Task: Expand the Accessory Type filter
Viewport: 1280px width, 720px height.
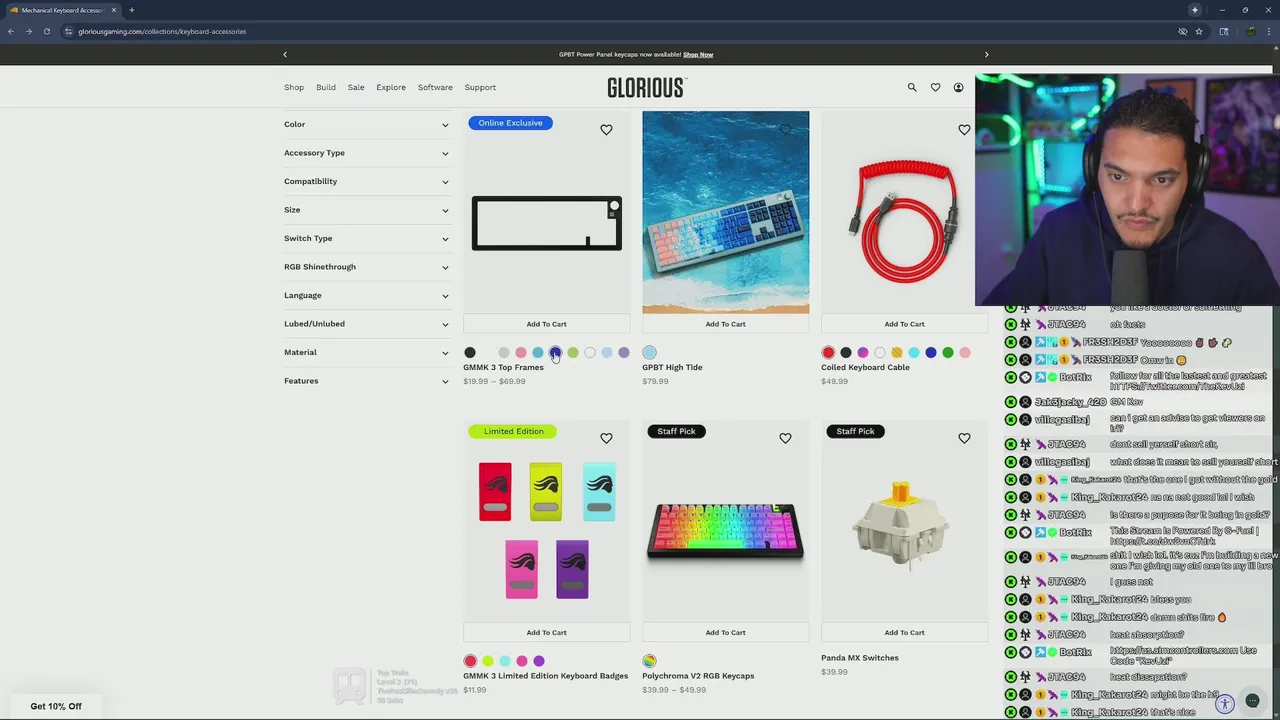Action: pos(366,153)
